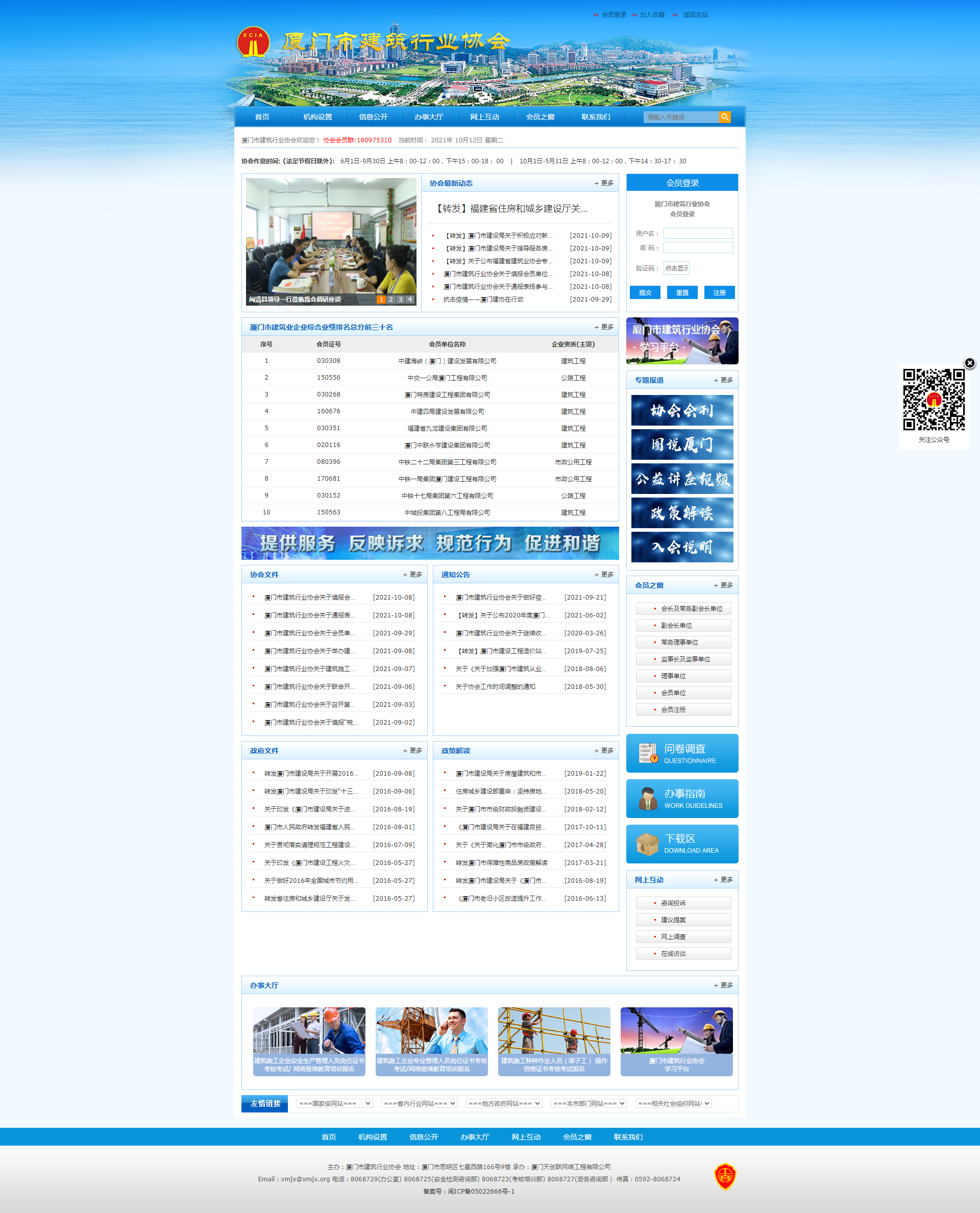Screen dimensions: 980x1213
Task: Switch slideshow to slide 2
Action: click(x=390, y=299)
